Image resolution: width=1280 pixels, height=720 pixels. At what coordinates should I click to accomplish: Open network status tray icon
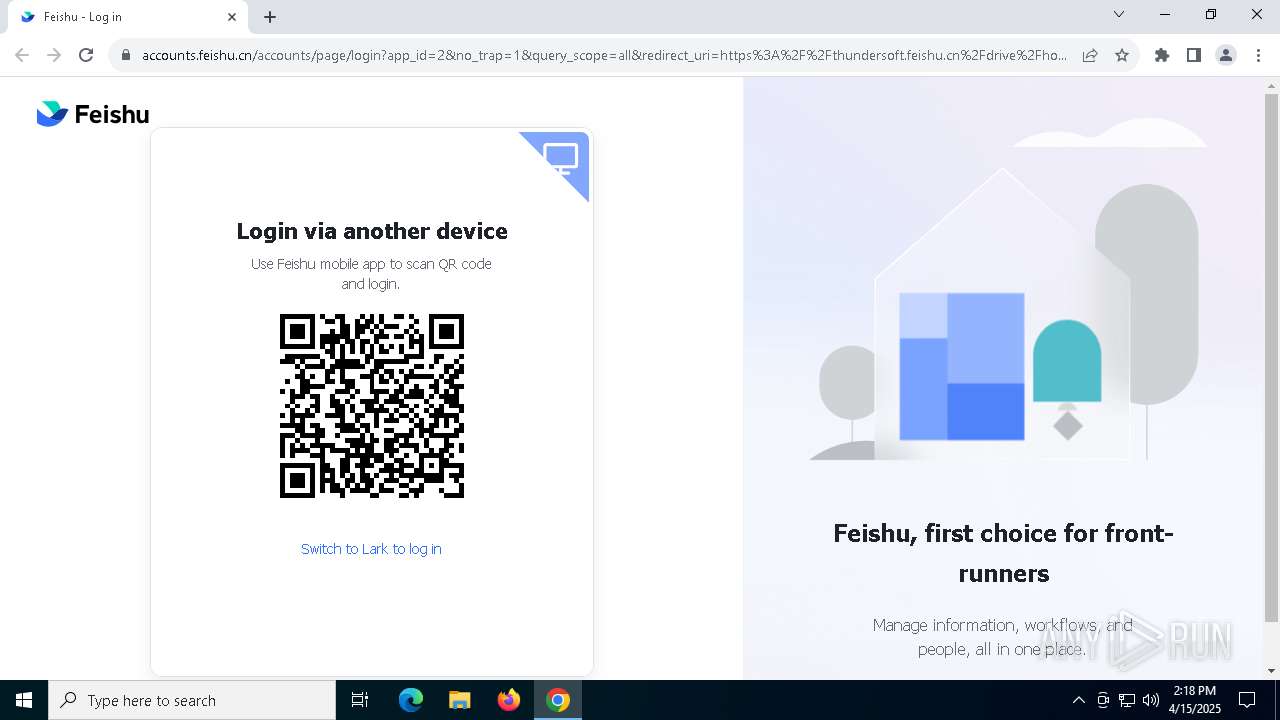1127,700
